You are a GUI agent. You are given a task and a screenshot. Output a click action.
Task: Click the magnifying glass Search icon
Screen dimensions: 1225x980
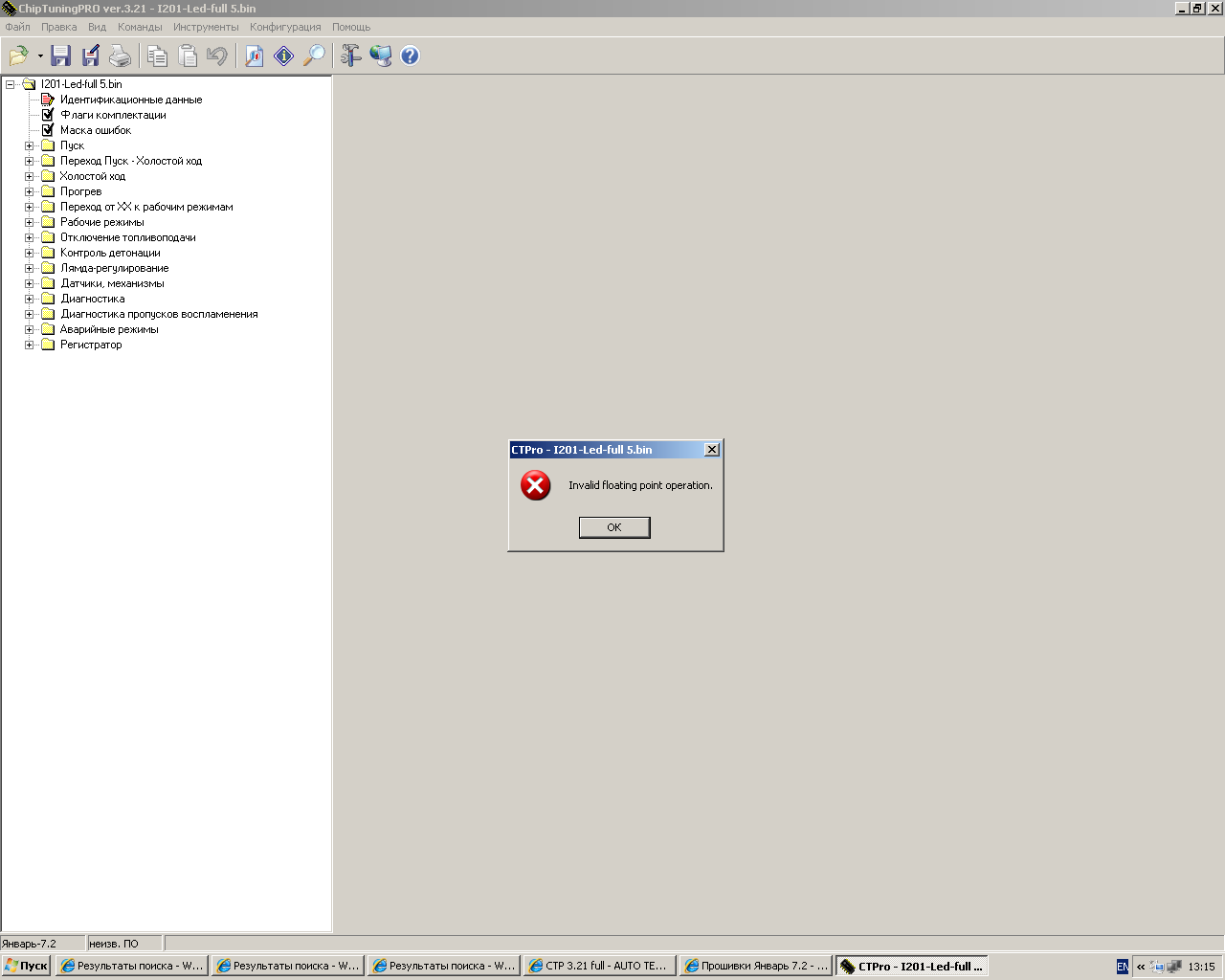pyautogui.click(x=314, y=56)
